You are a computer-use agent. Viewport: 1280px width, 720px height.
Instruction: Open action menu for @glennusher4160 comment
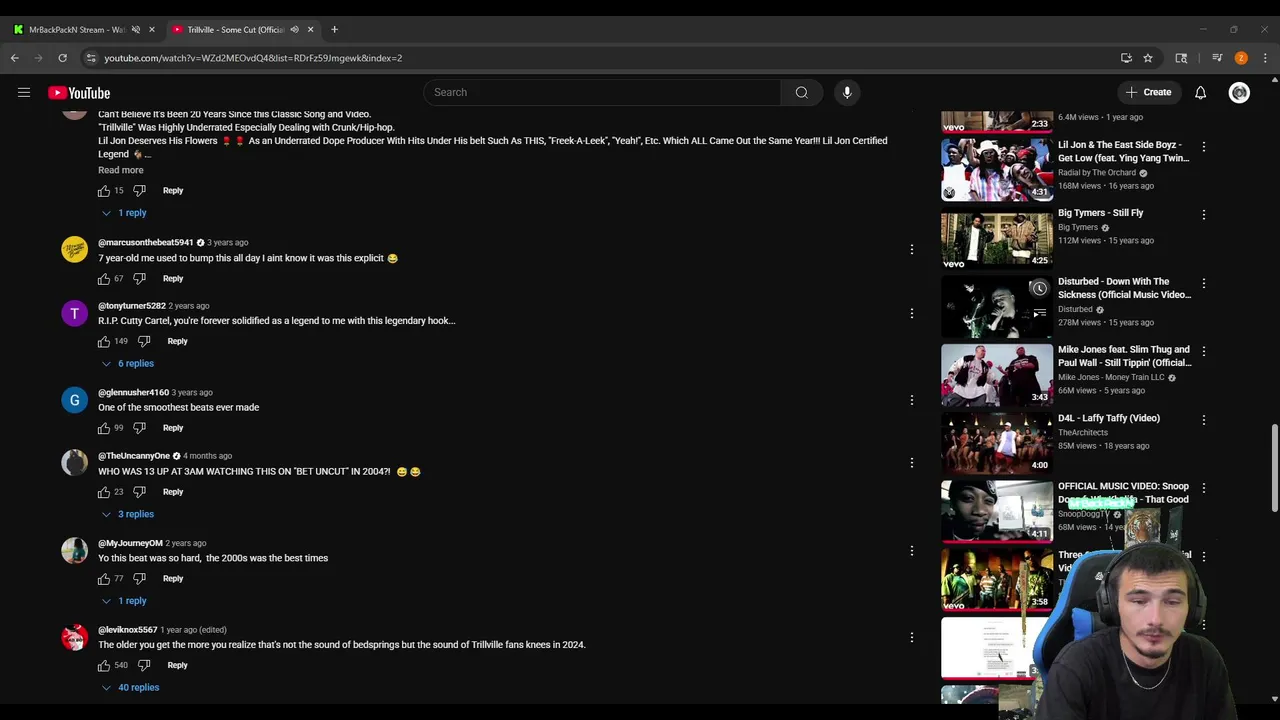pos(911,400)
